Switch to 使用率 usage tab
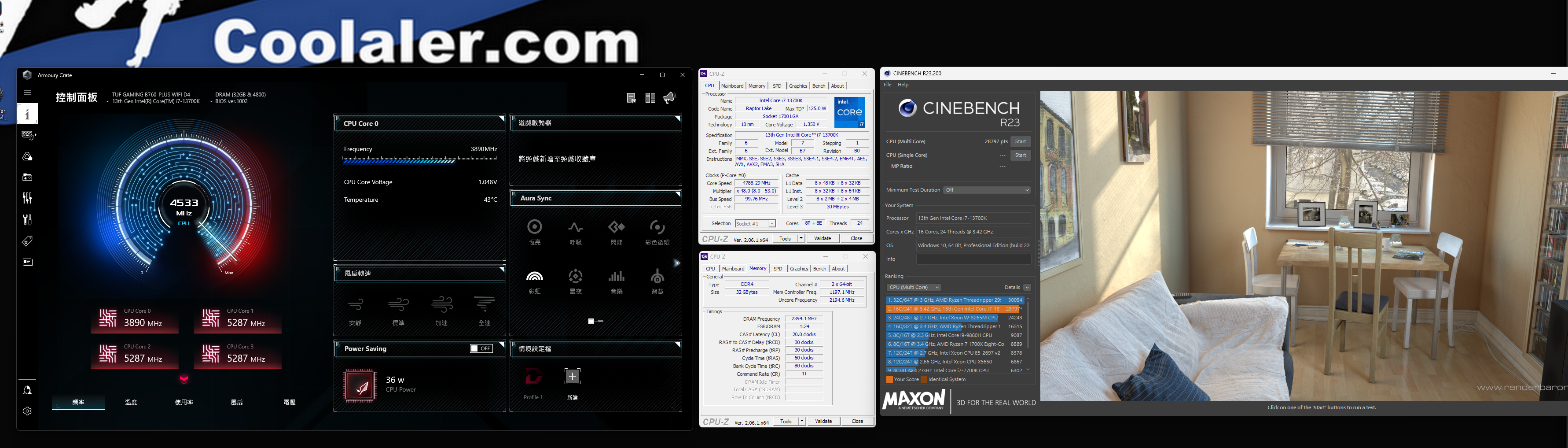Image resolution: width=1568 pixels, height=448 pixels. pyautogui.click(x=184, y=402)
